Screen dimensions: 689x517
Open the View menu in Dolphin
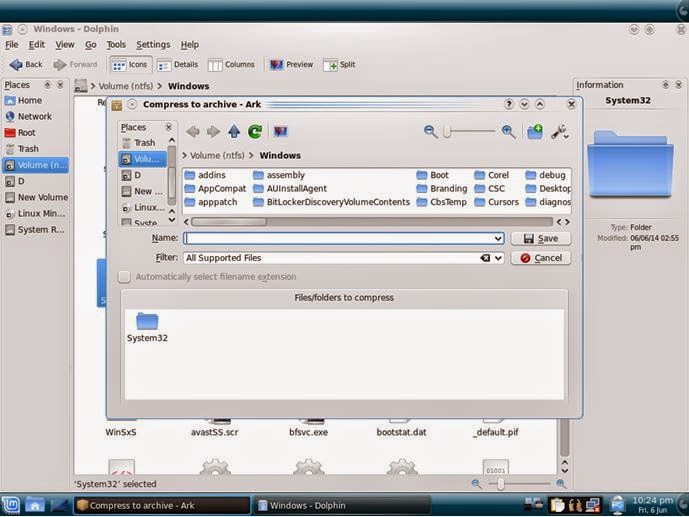tap(65, 45)
